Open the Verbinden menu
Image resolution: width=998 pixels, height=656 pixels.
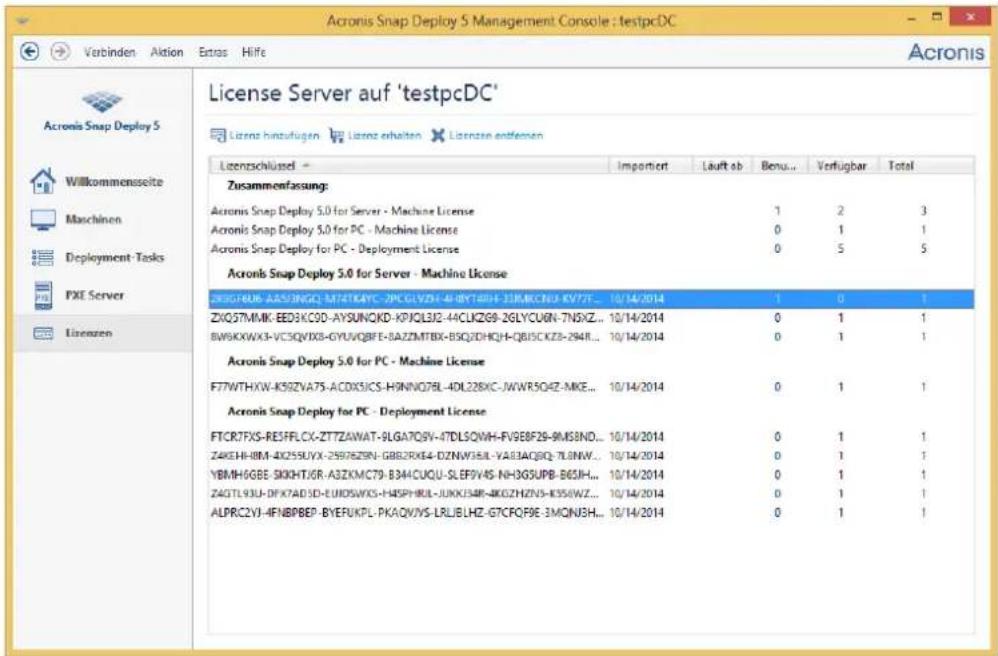click(109, 52)
